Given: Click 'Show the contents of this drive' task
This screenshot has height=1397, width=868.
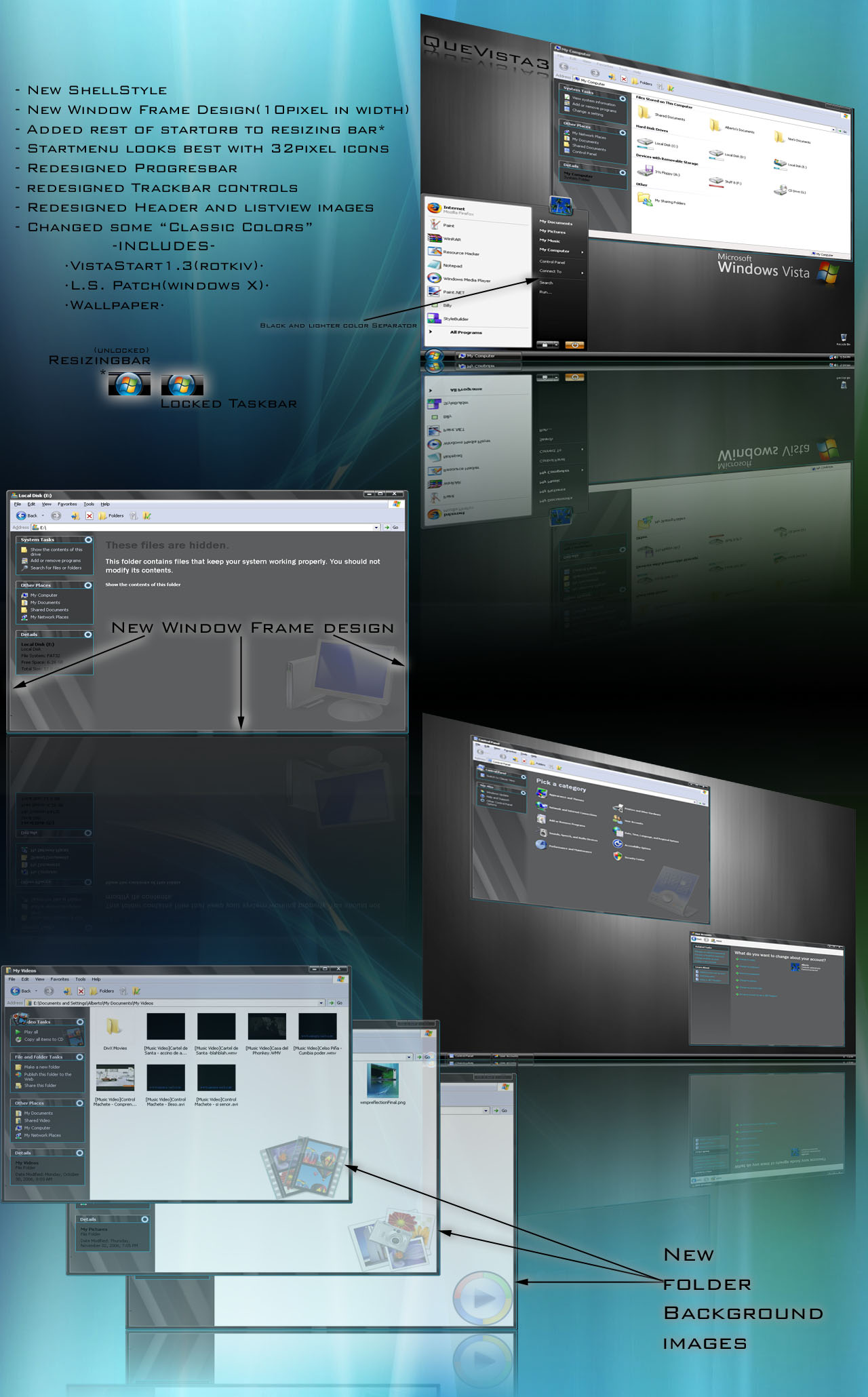Looking at the screenshot, I should 52,551.
